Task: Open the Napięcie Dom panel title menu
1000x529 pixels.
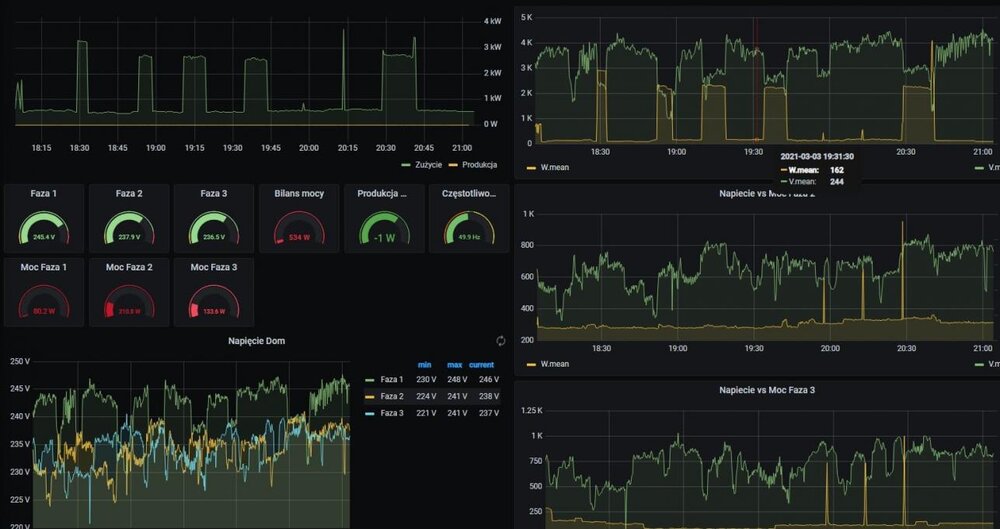Action: coord(257,341)
